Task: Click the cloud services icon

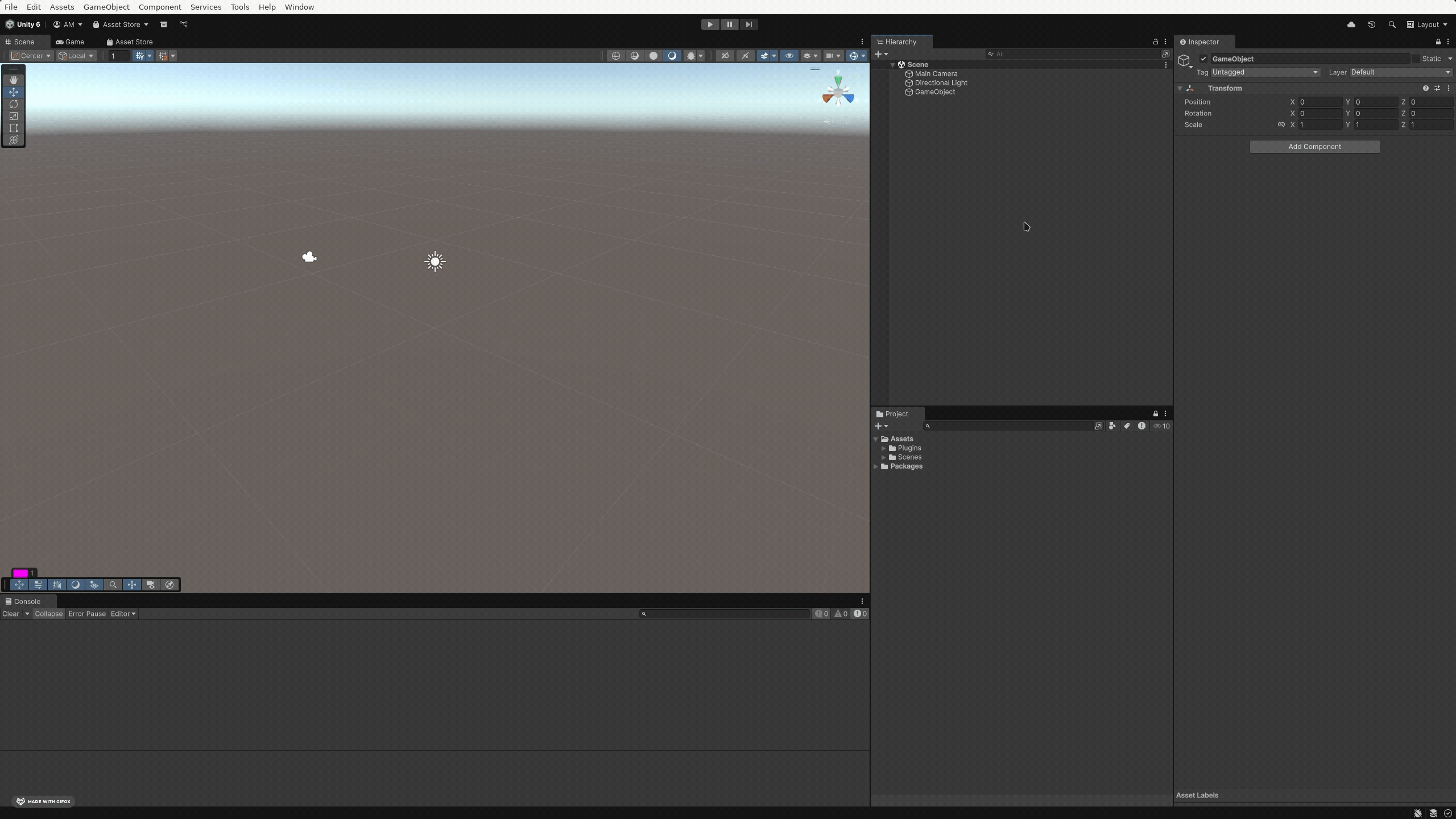Action: 1351,24
